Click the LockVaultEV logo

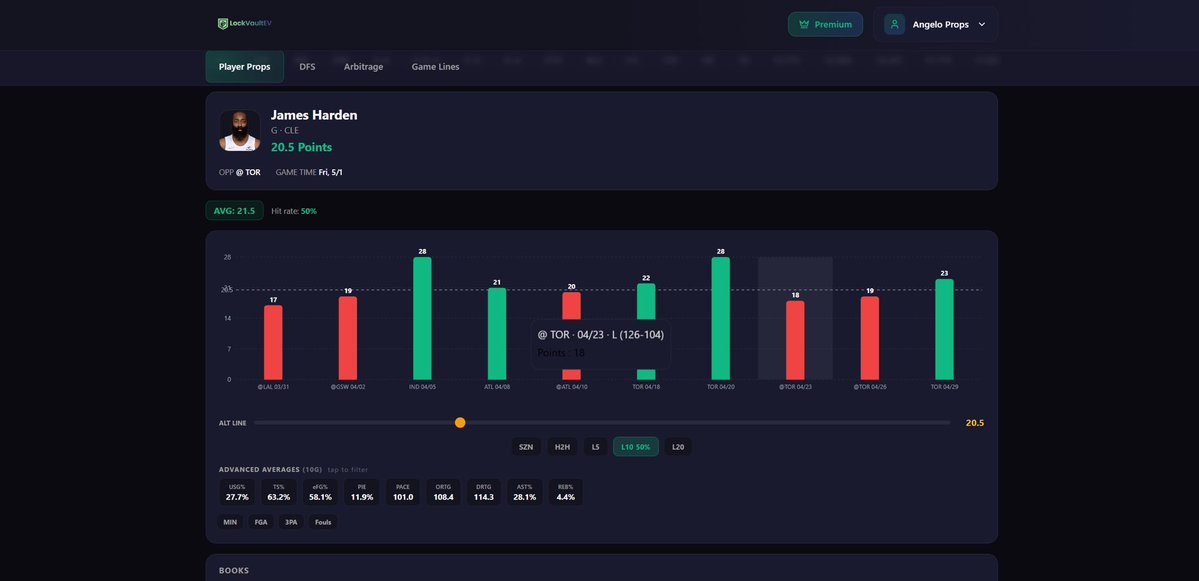pos(245,24)
